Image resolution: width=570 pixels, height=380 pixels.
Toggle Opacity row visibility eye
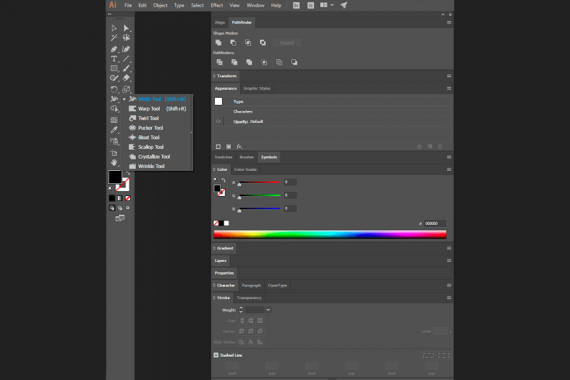click(x=218, y=121)
